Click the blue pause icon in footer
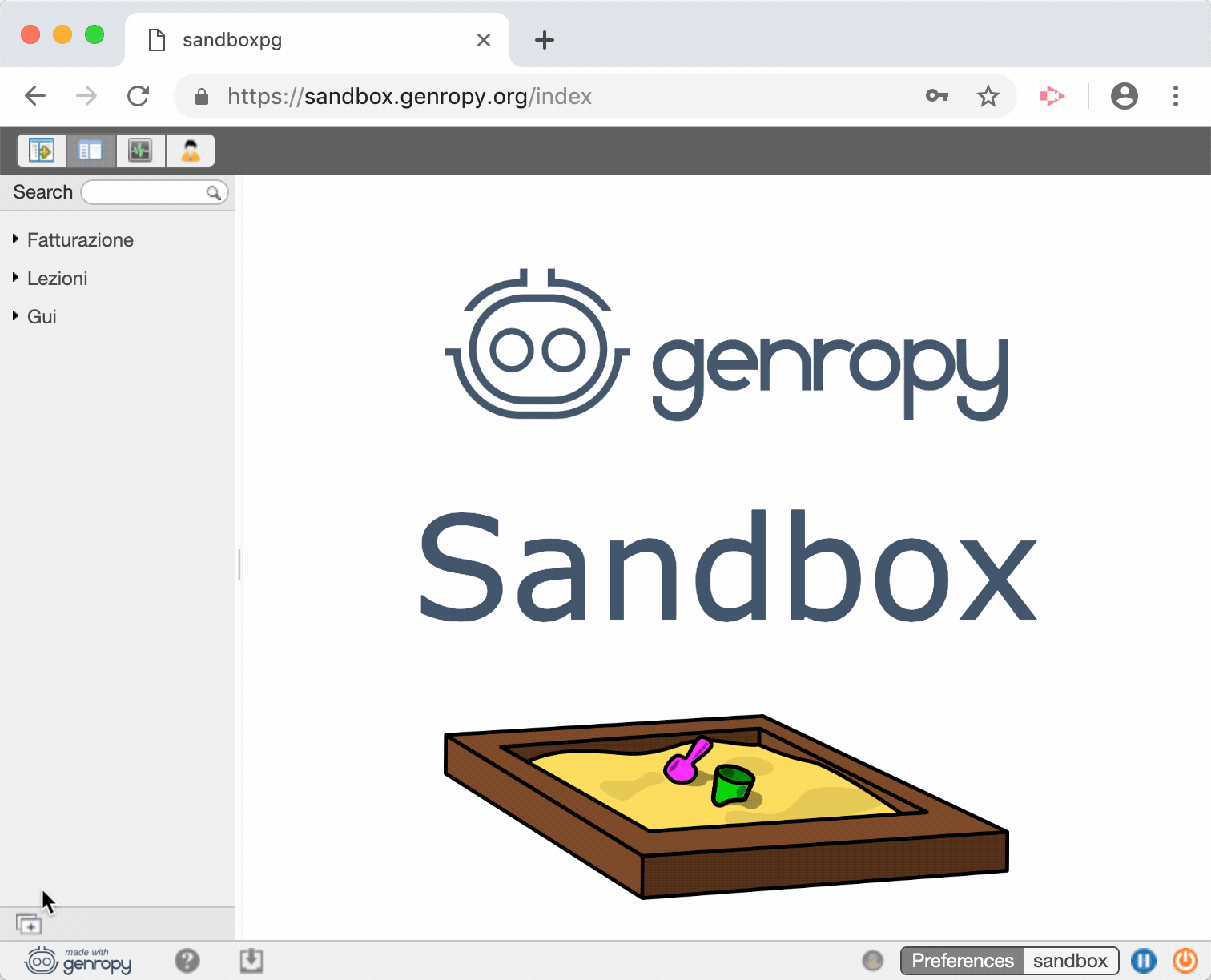Viewport: 1211px width, 980px height. click(1144, 960)
